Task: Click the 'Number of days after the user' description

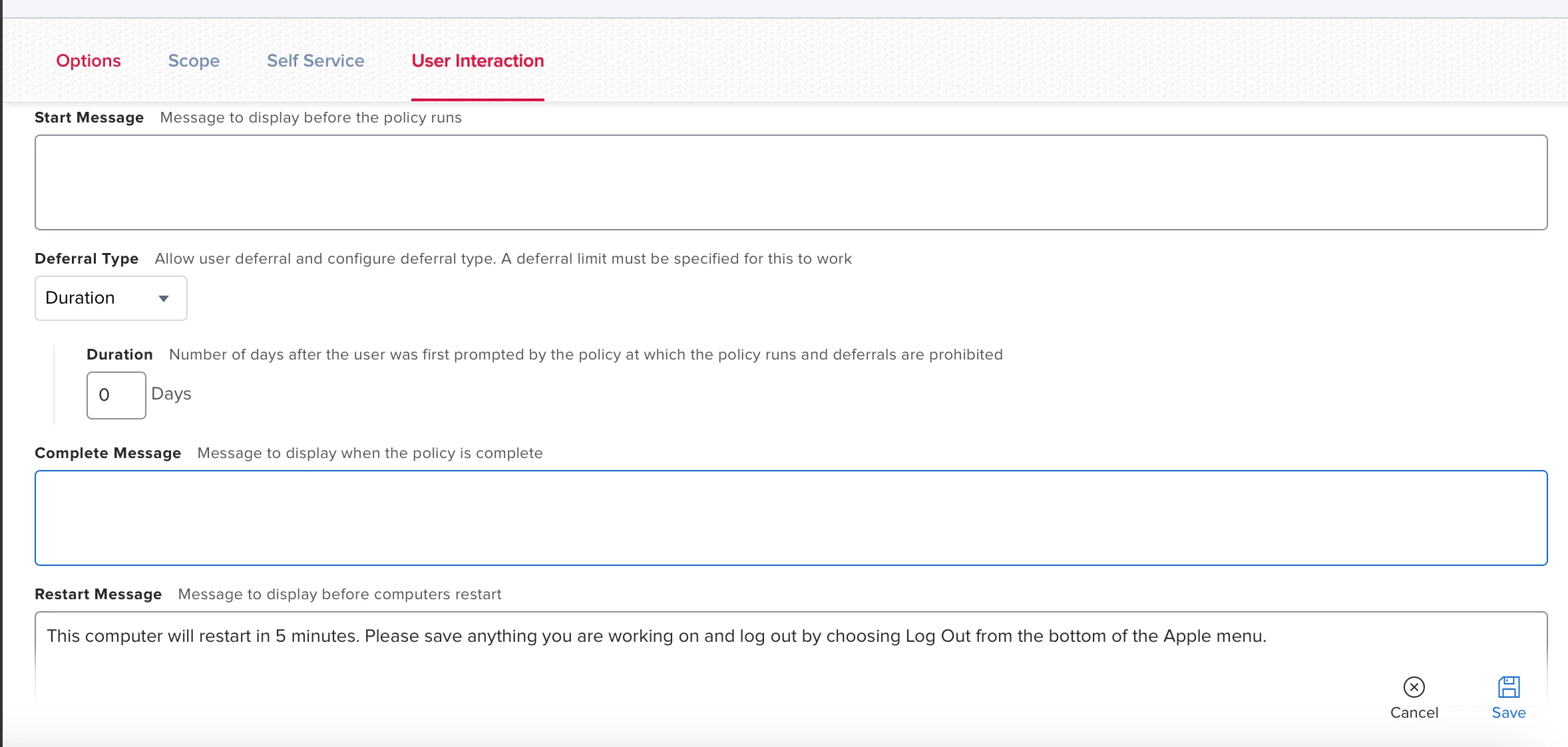Action: 586,354
